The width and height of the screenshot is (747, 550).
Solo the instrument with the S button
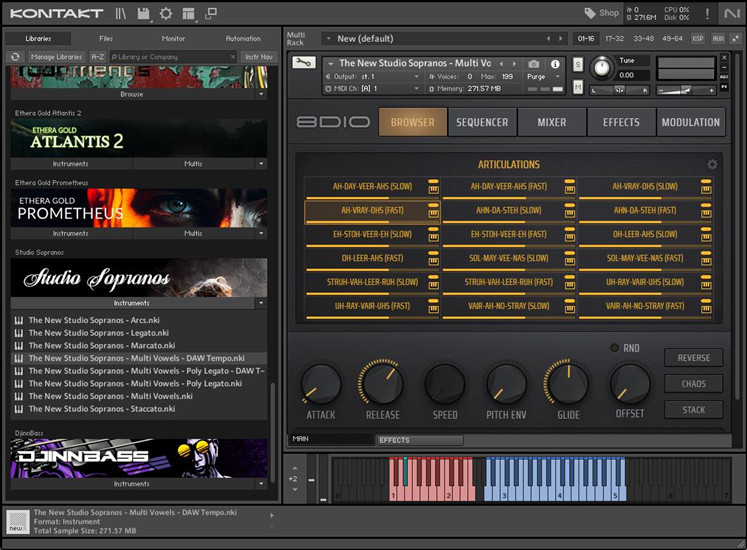coord(578,64)
